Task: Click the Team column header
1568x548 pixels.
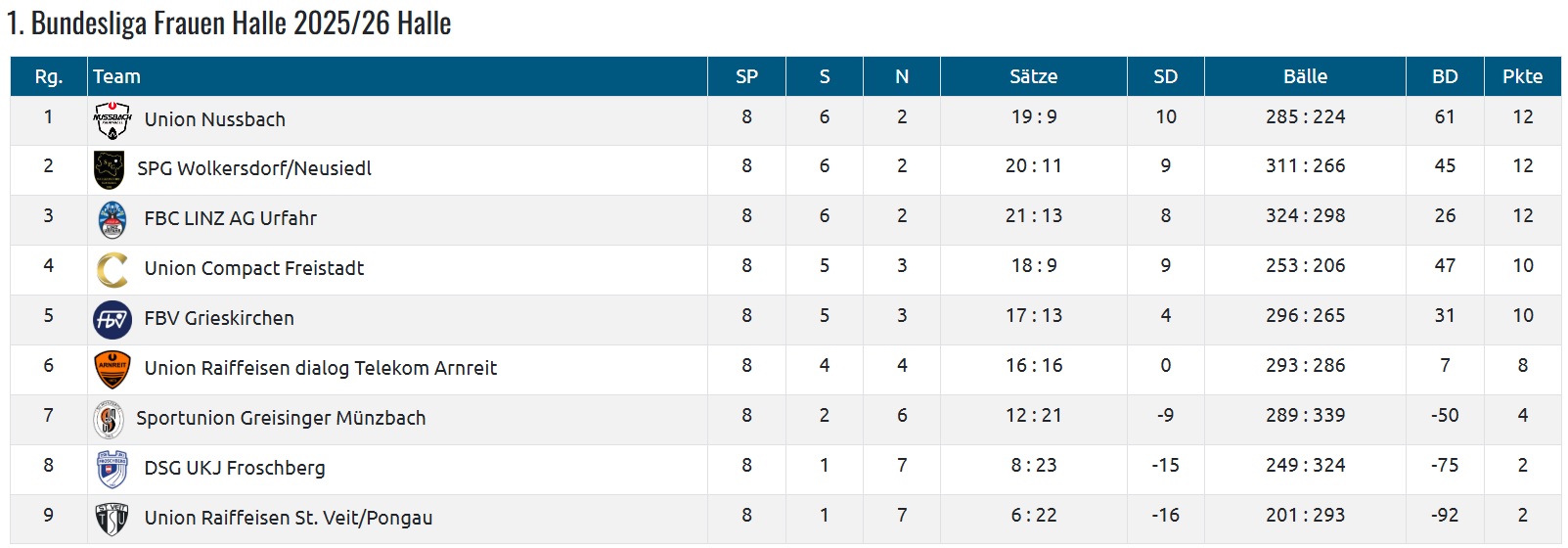Action: [x=116, y=76]
